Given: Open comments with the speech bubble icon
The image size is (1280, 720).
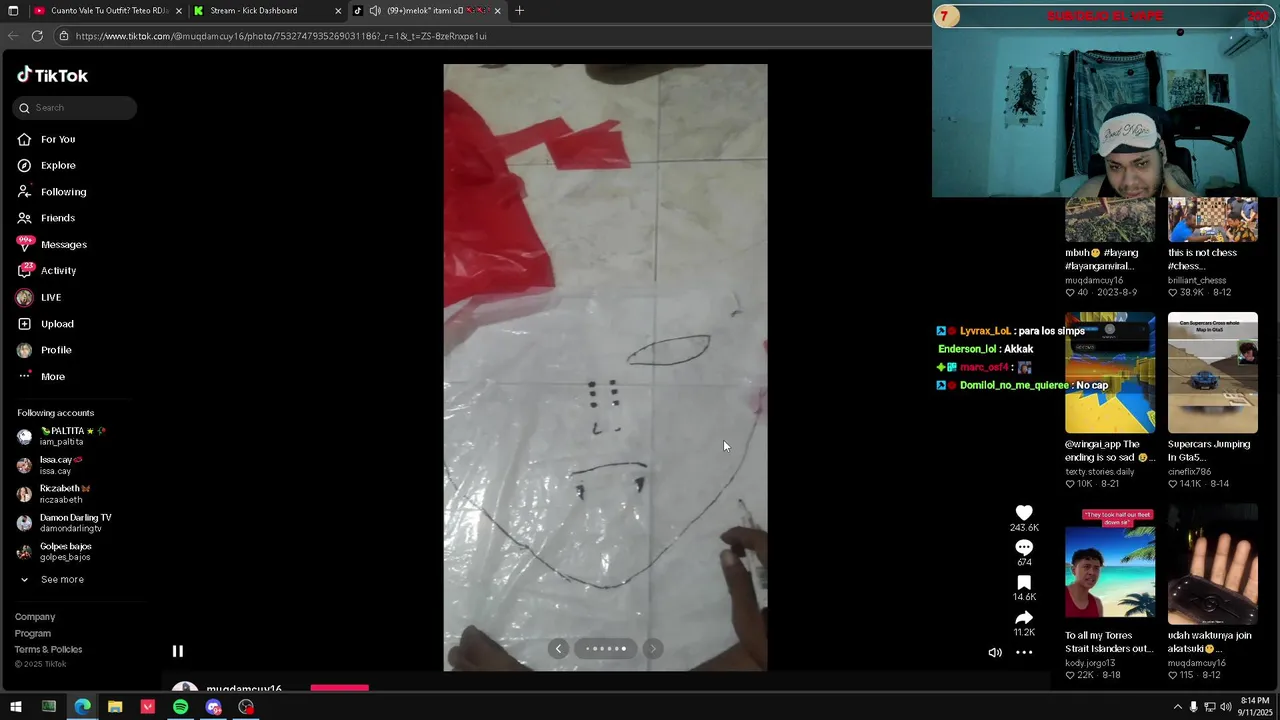Looking at the screenshot, I should (x=1024, y=547).
